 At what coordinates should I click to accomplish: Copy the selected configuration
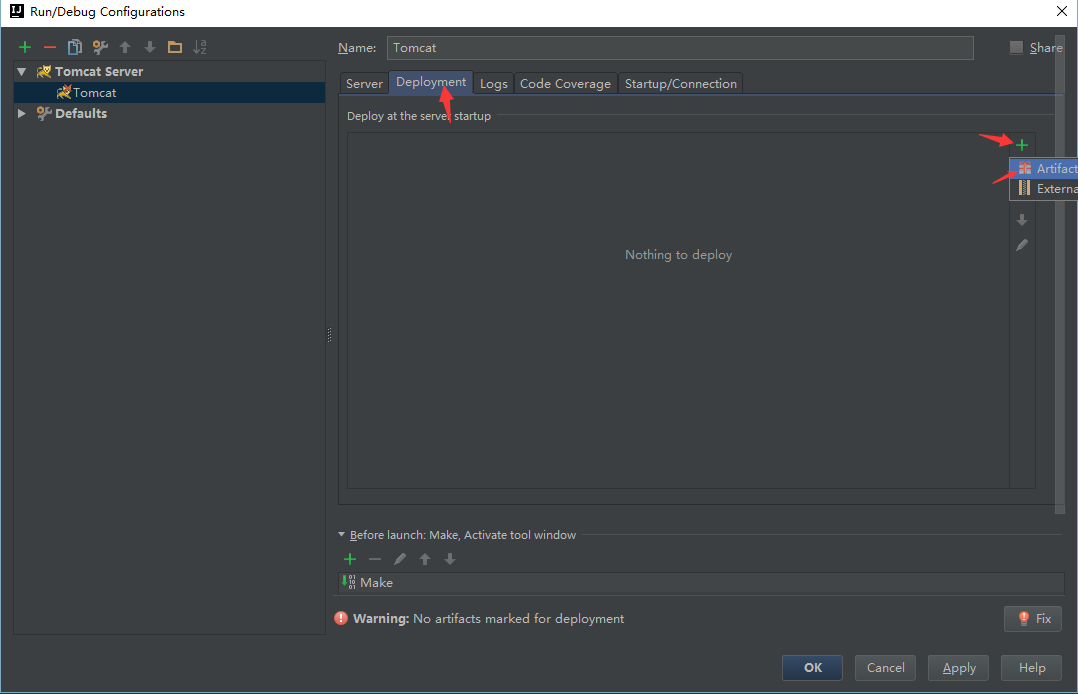pos(74,47)
